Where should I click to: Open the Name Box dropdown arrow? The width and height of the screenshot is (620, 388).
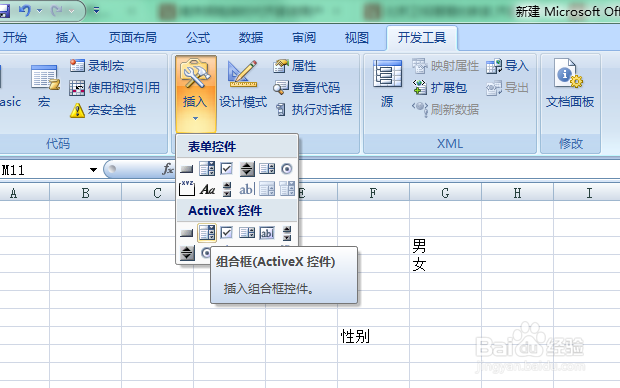(93, 170)
